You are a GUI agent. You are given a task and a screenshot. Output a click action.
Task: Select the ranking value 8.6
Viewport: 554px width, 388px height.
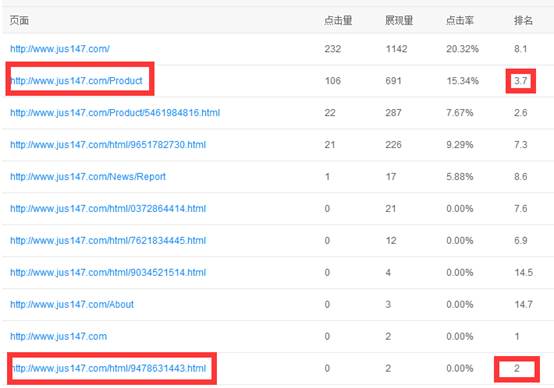pyautogui.click(x=521, y=177)
